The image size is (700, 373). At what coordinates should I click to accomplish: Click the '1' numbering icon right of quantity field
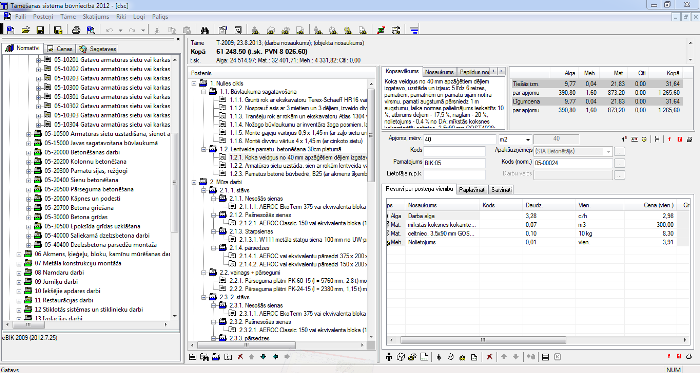(x=624, y=139)
